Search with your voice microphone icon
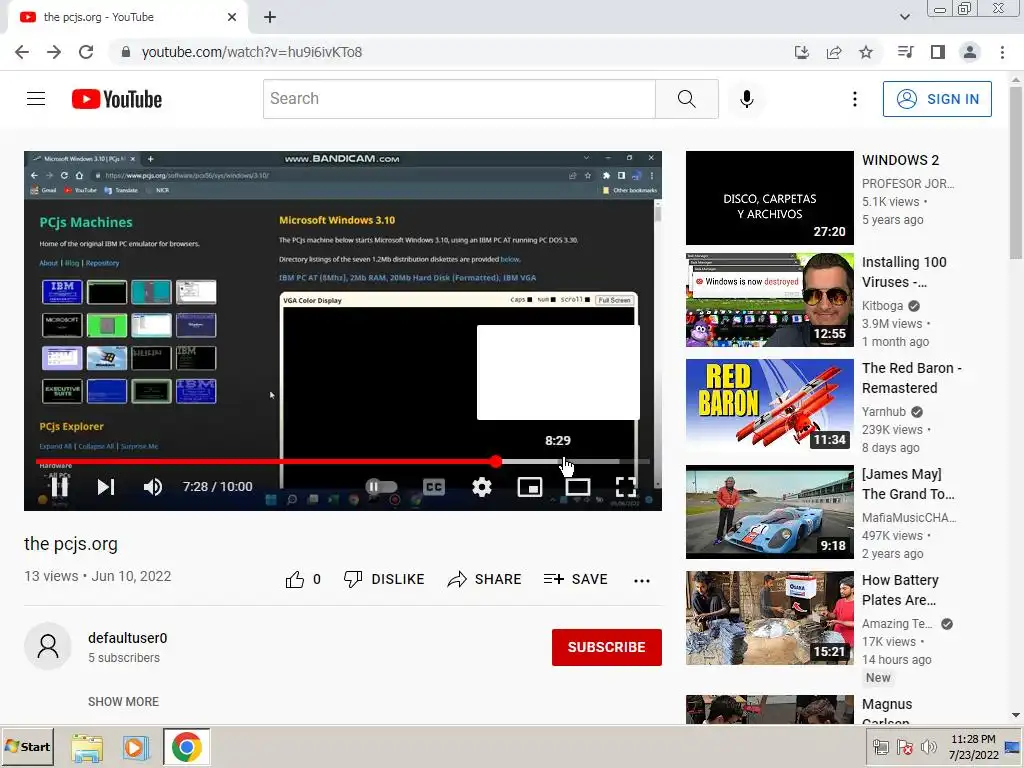Screen dimensions: 1024x768 pyautogui.click(x=746, y=99)
